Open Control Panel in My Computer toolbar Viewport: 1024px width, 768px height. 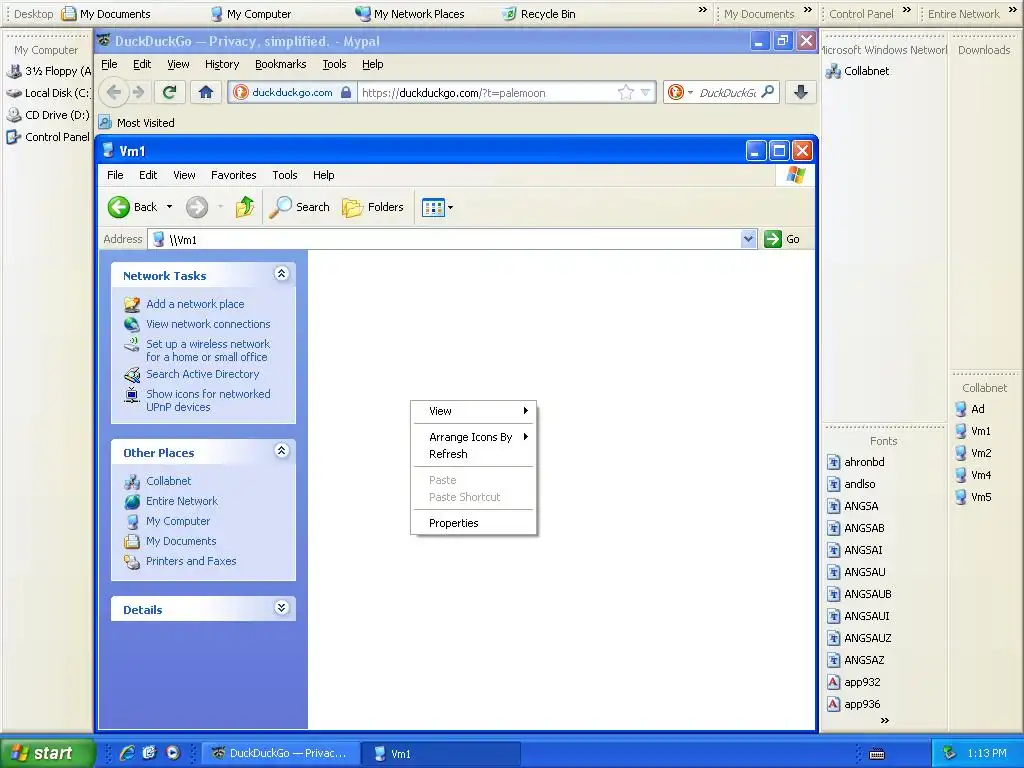[x=48, y=137]
